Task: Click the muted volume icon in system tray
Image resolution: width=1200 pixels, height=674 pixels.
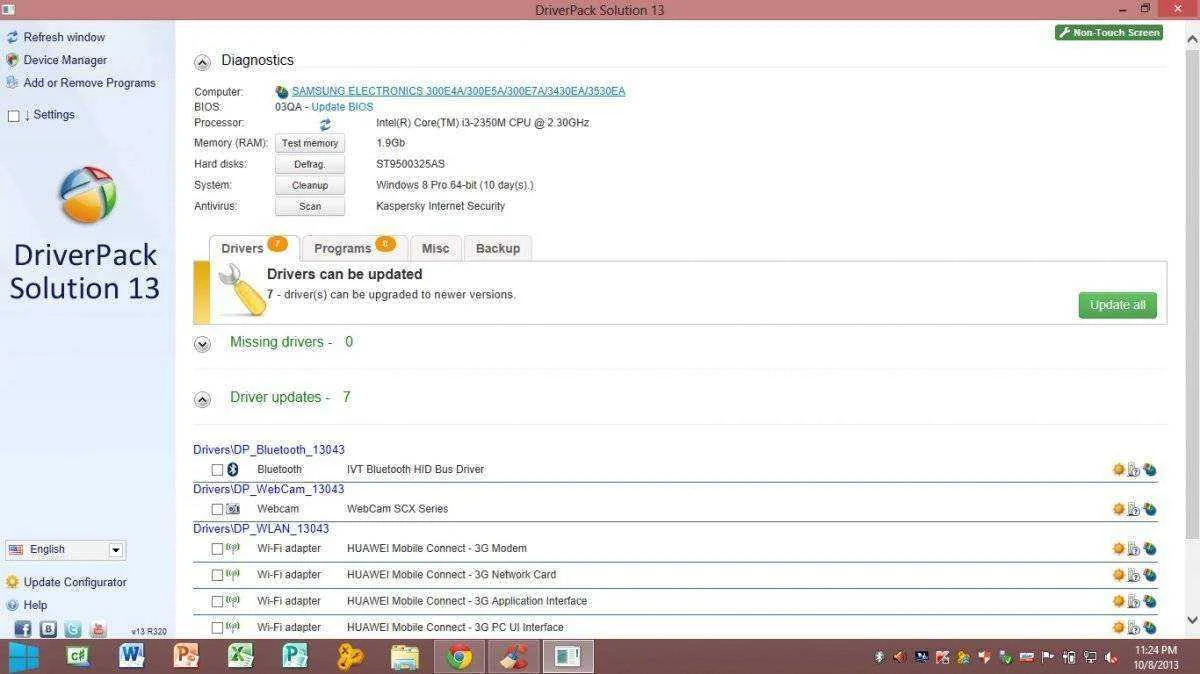Action: click(x=1112, y=657)
